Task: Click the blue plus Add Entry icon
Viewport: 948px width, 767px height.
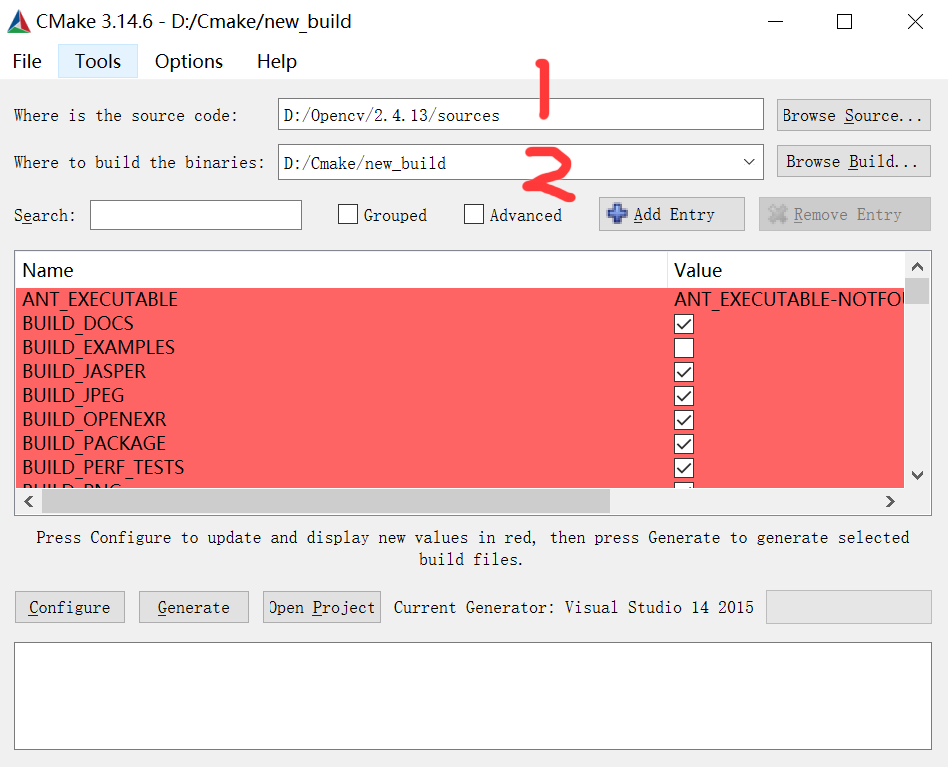Action: click(x=617, y=213)
